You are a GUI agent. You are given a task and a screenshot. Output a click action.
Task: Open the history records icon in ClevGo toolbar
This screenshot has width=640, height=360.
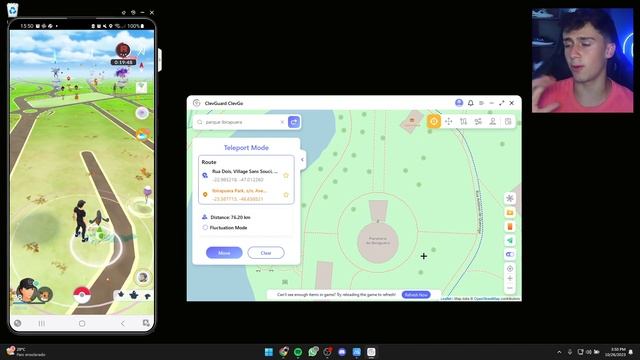(508, 121)
